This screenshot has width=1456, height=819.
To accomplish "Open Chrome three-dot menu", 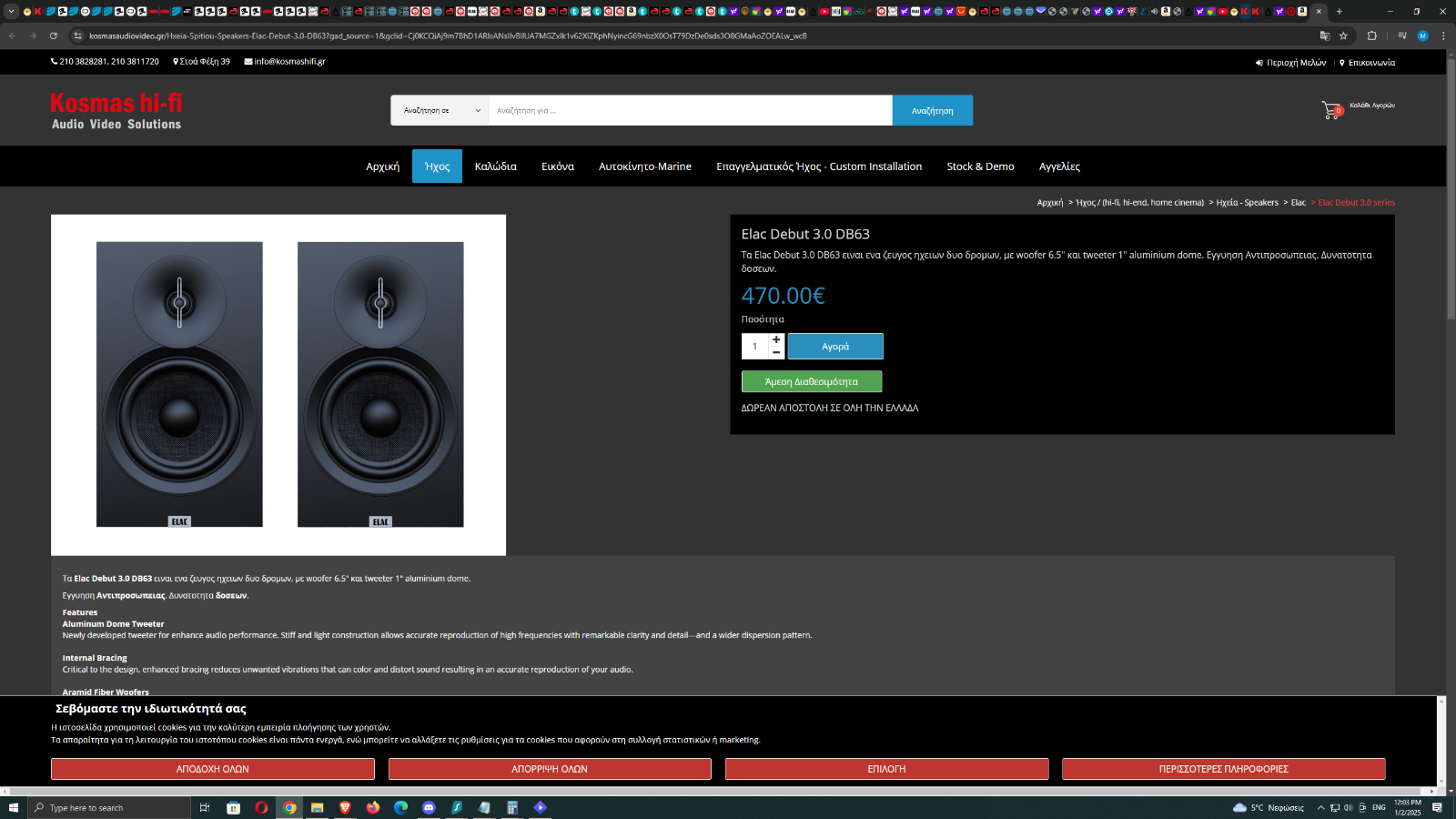I will 1443,36.
